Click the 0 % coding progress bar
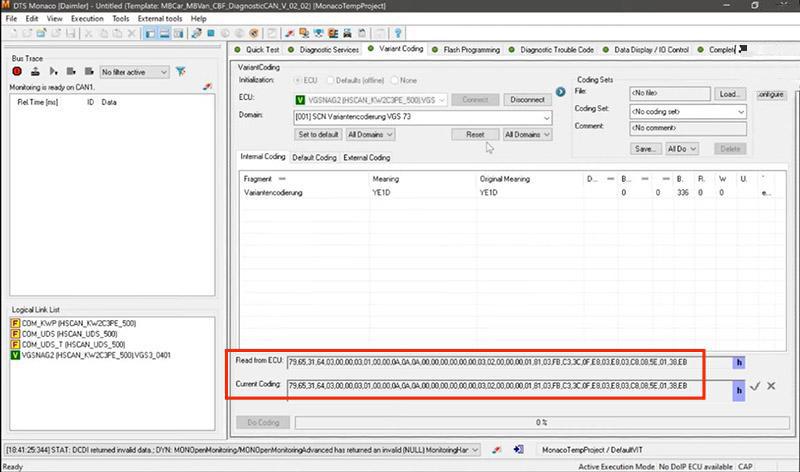The image size is (800, 472). (542, 423)
